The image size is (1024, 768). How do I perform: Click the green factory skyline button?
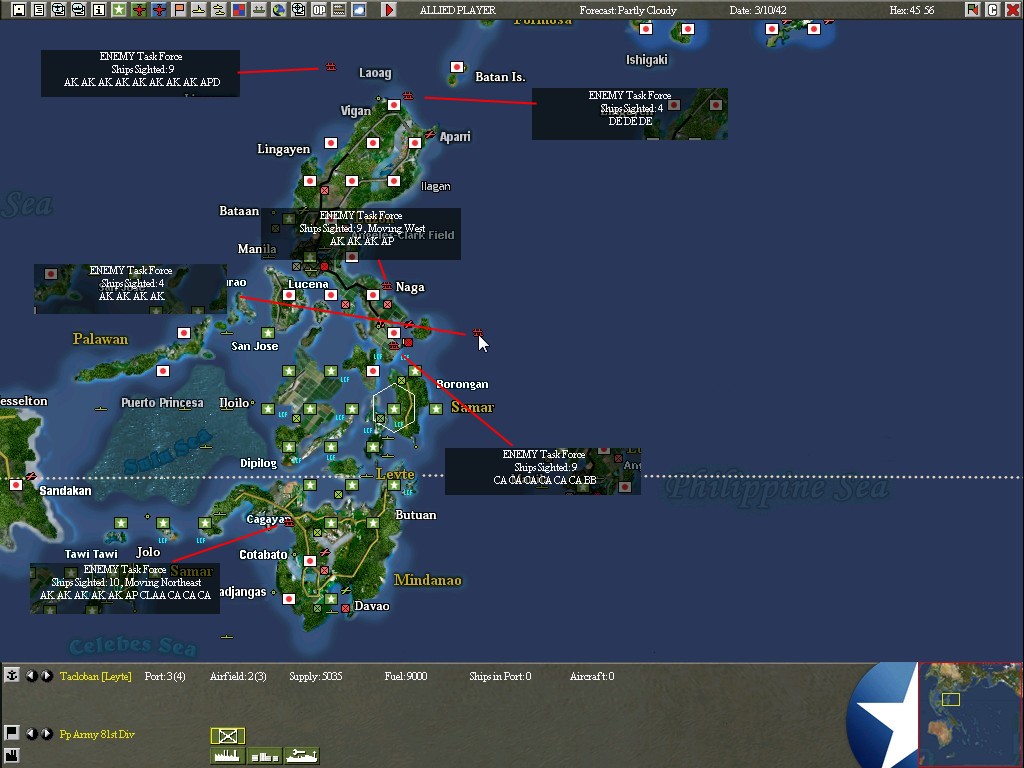(228, 756)
